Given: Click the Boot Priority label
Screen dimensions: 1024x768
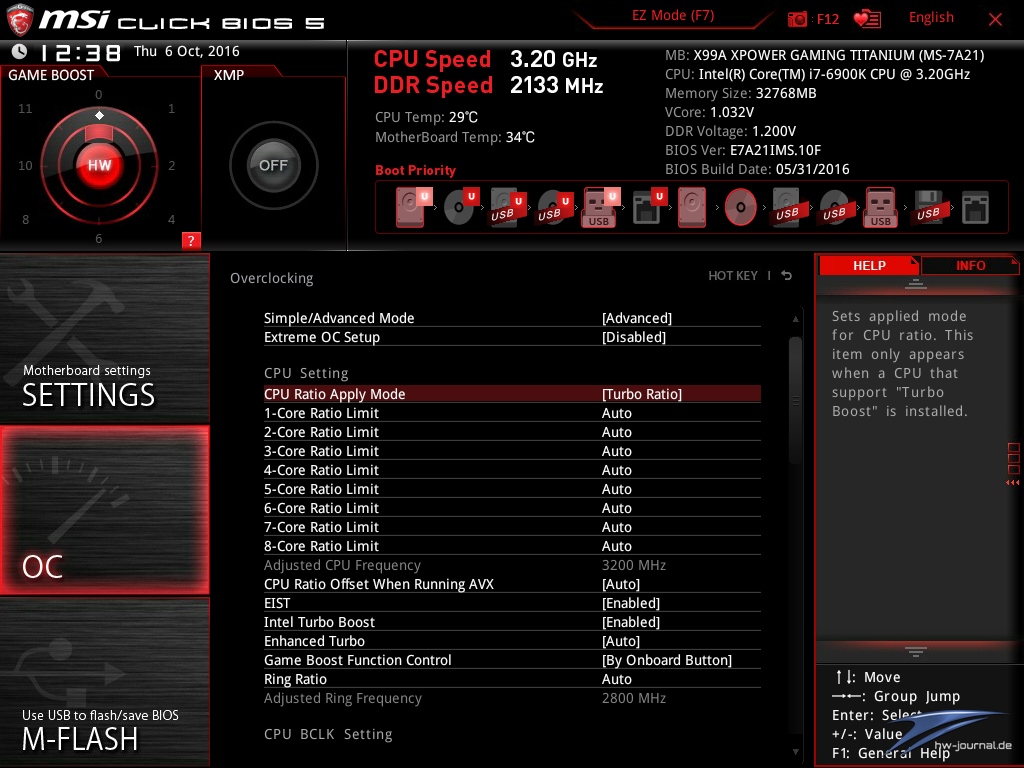Looking at the screenshot, I should 415,170.
